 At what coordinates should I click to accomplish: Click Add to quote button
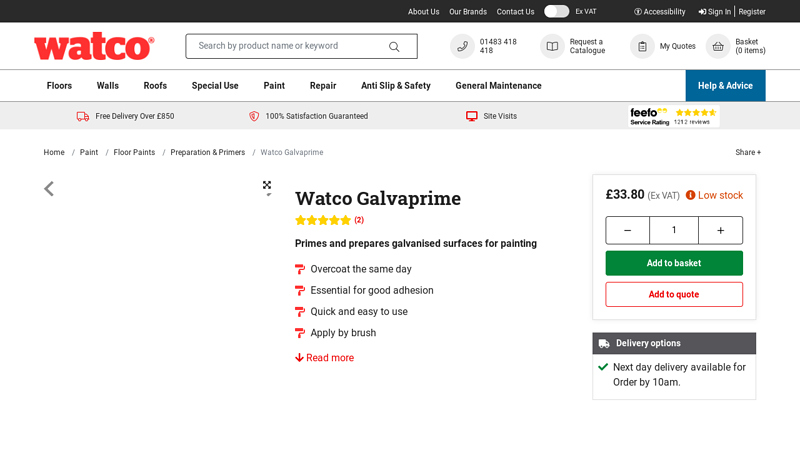tap(674, 294)
